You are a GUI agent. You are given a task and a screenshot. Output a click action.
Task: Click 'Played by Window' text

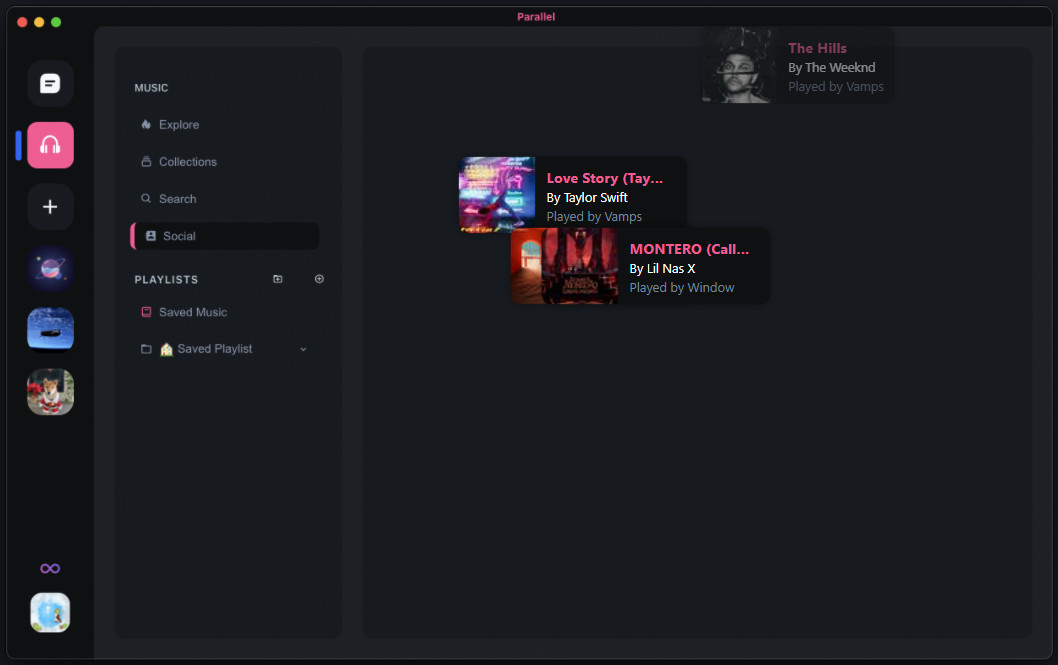[681, 288]
